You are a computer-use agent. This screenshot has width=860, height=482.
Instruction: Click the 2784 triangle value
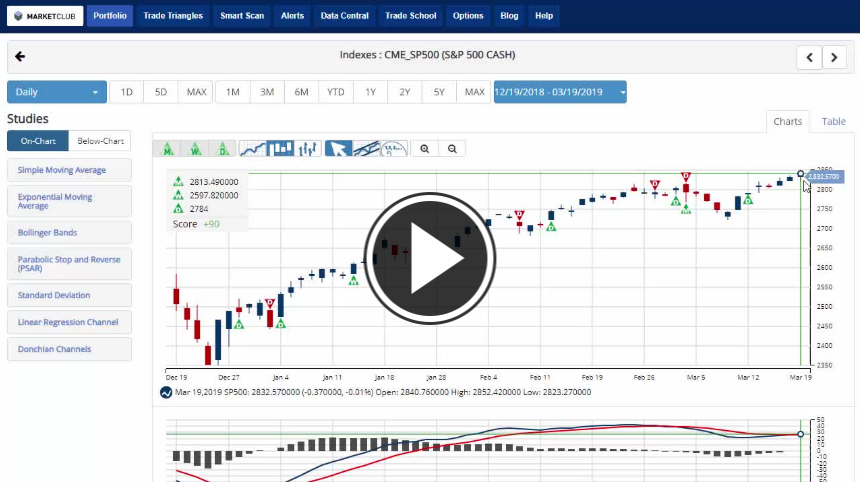point(199,209)
